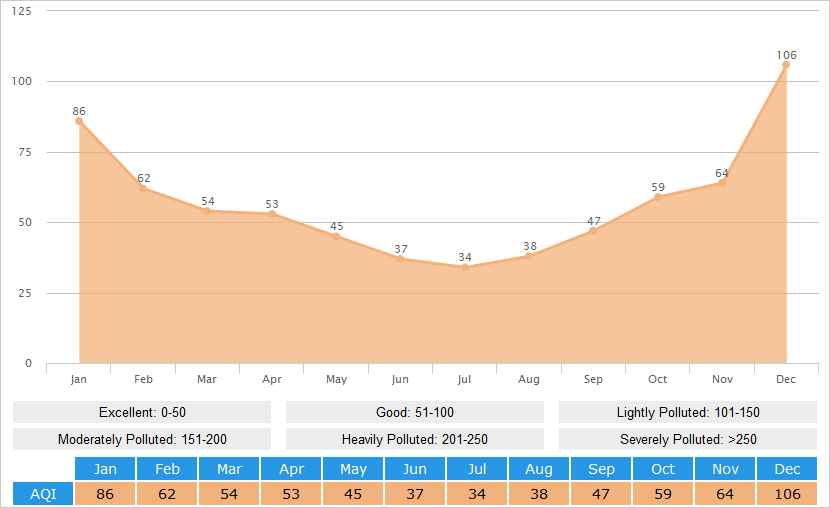830x508 pixels.
Task: Click the 75 label on the y-axis
Action: point(25,152)
